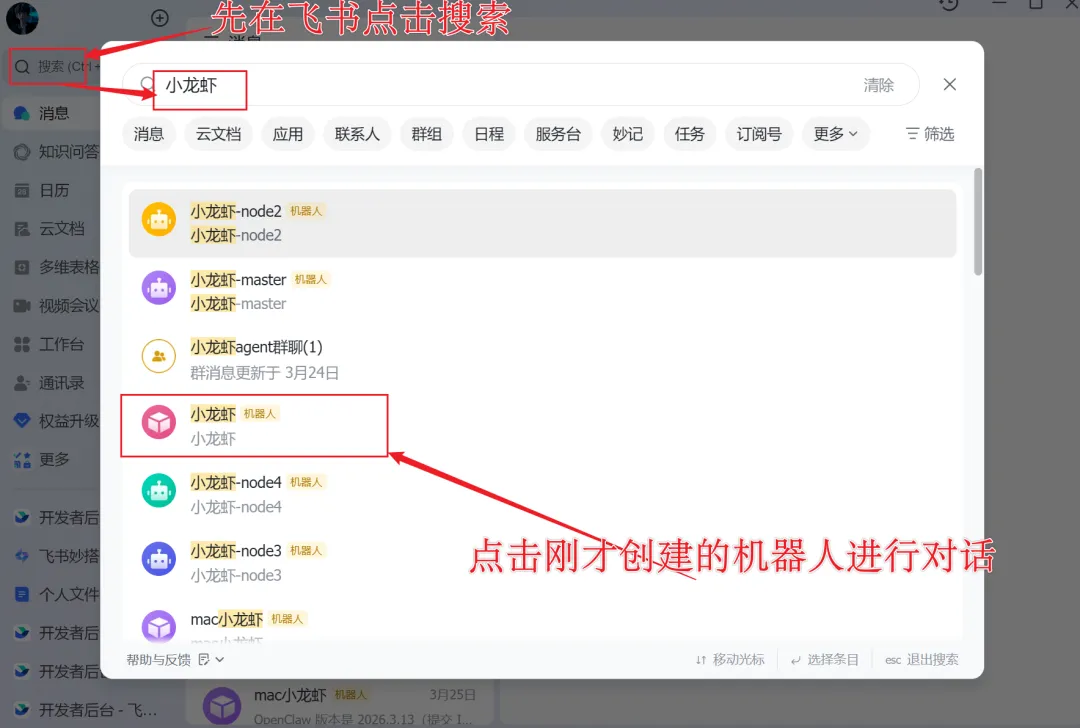Screen dimensions: 1080x728
Task: Select the pink 小龙虾 robot avatar
Action: click(x=159, y=422)
